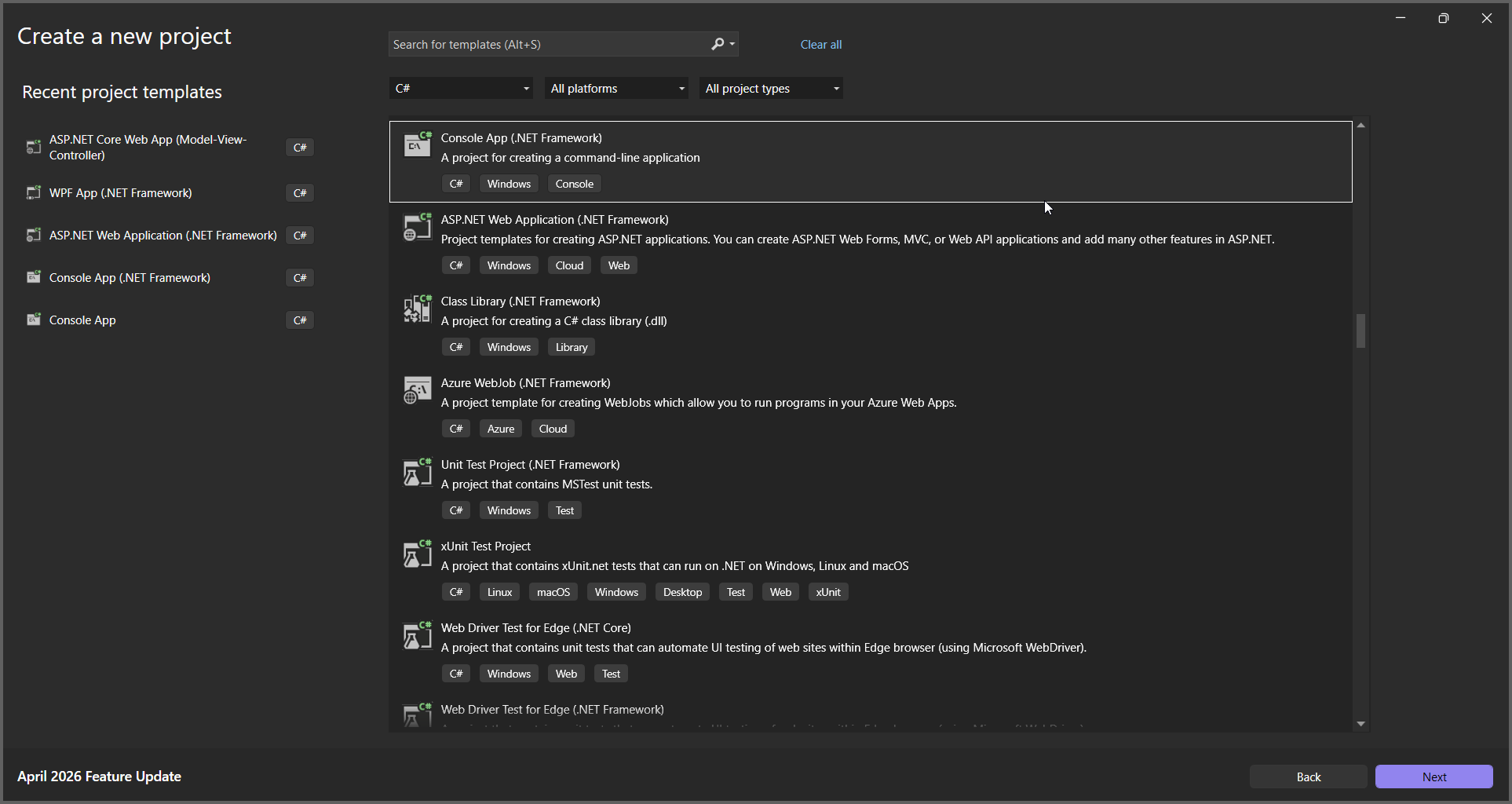Click the Web tag on Web Driver Test (.NET Core)
The height and width of the screenshot is (804, 1512).
(x=566, y=674)
